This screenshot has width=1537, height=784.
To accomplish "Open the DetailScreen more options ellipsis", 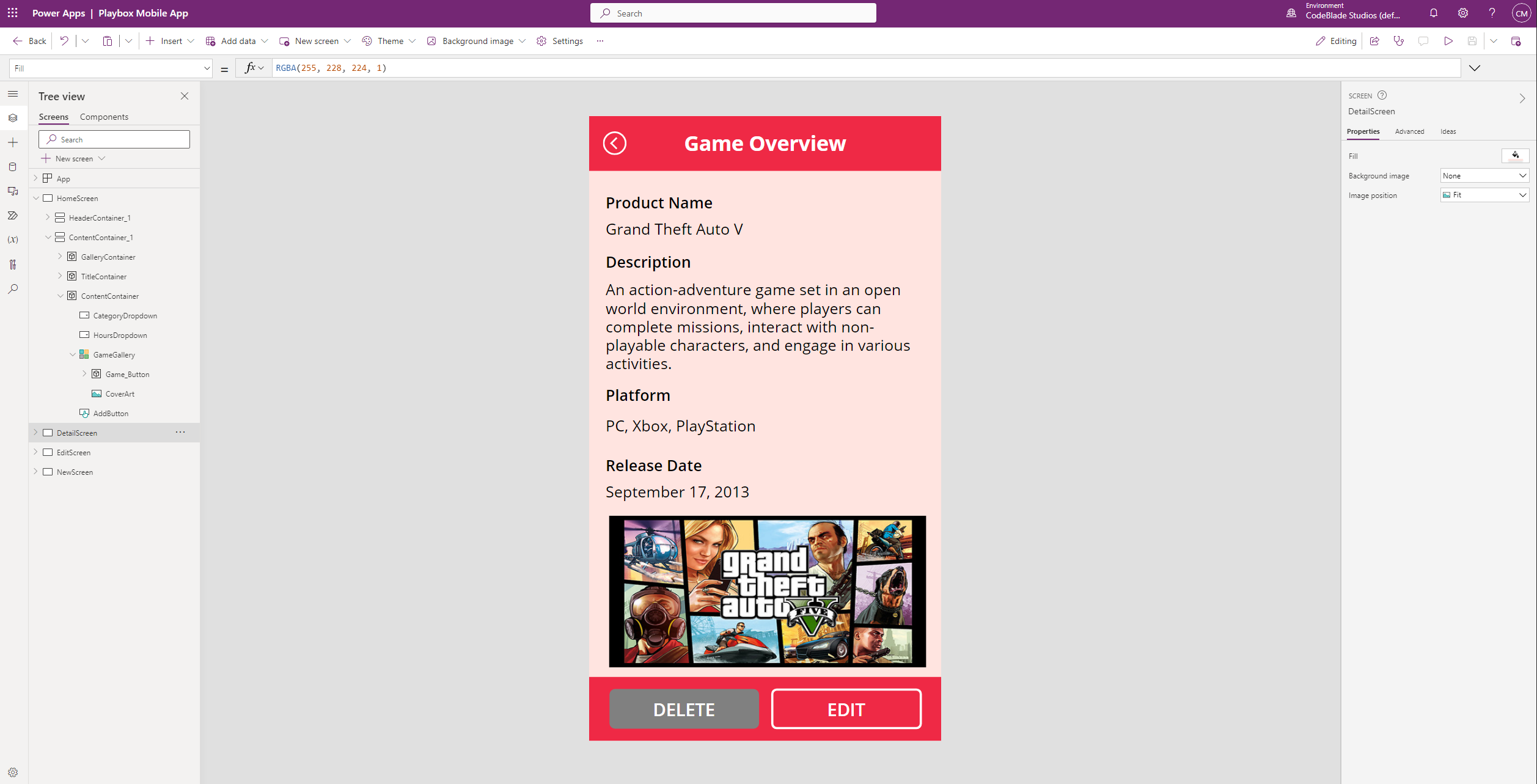I will pos(180,432).
